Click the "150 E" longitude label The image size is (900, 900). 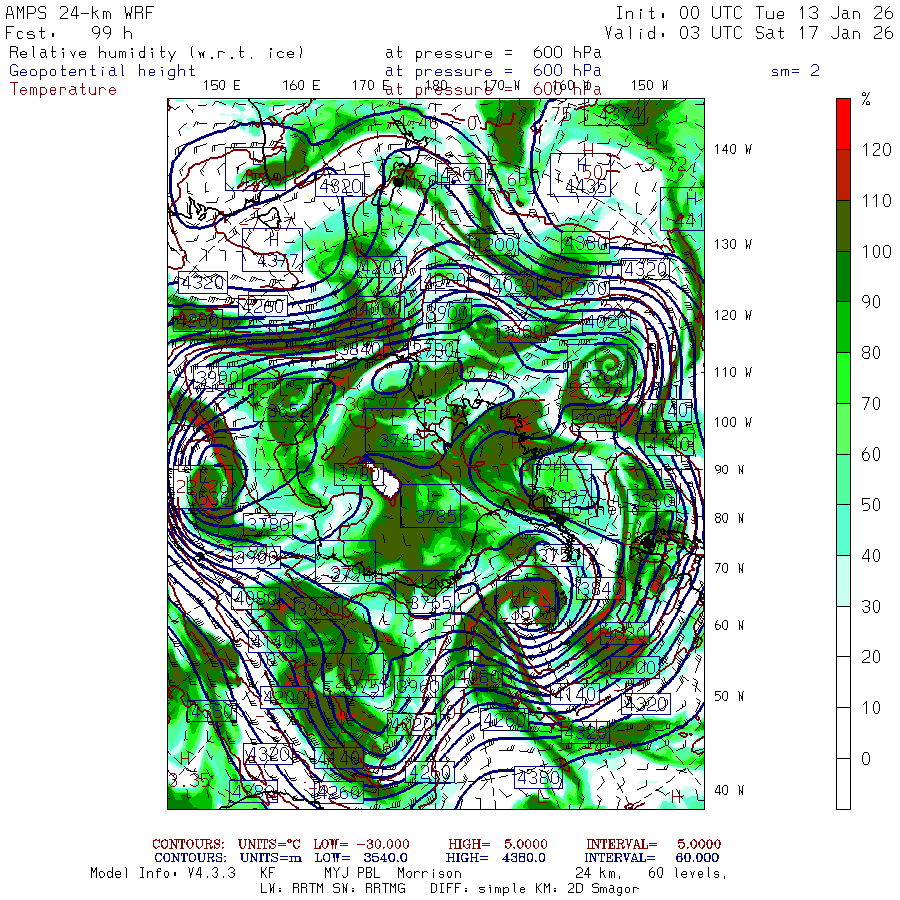coord(221,86)
